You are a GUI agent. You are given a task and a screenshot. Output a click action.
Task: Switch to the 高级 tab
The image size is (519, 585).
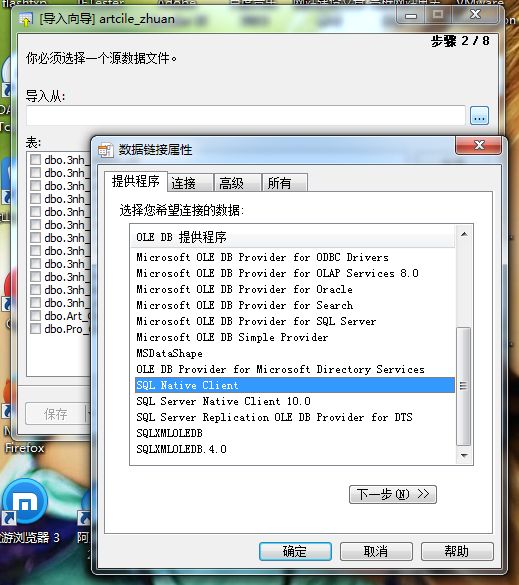tap(237, 183)
